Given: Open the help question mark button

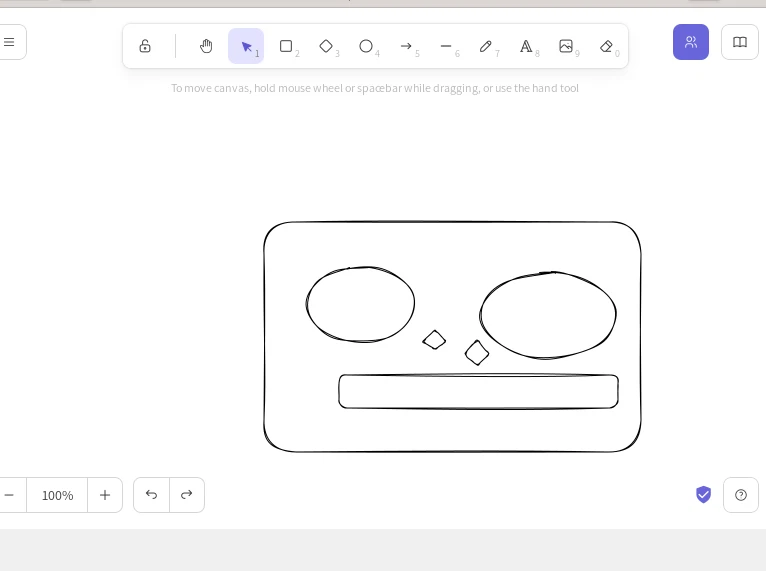Looking at the screenshot, I should click(x=741, y=495).
